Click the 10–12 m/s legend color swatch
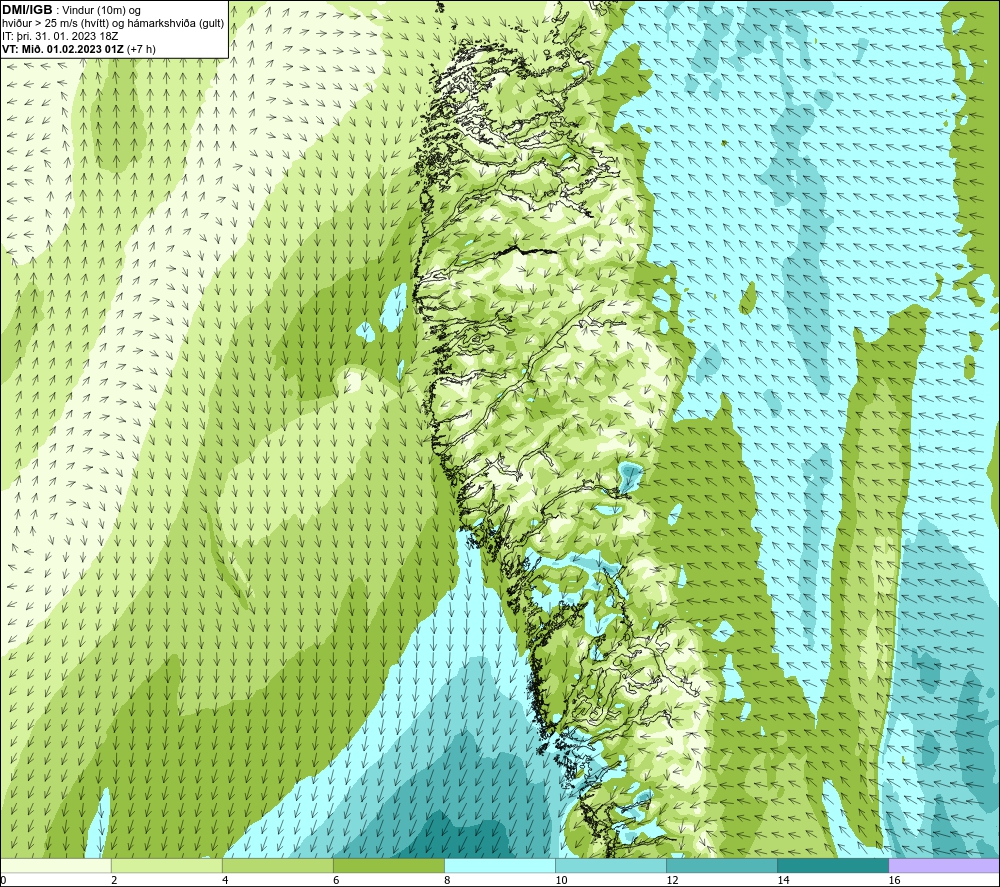Image resolution: width=1000 pixels, height=887 pixels. [x=611, y=865]
